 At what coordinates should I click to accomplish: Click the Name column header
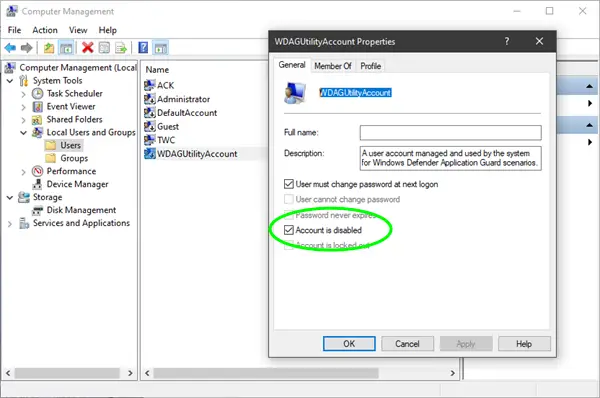[x=157, y=70]
